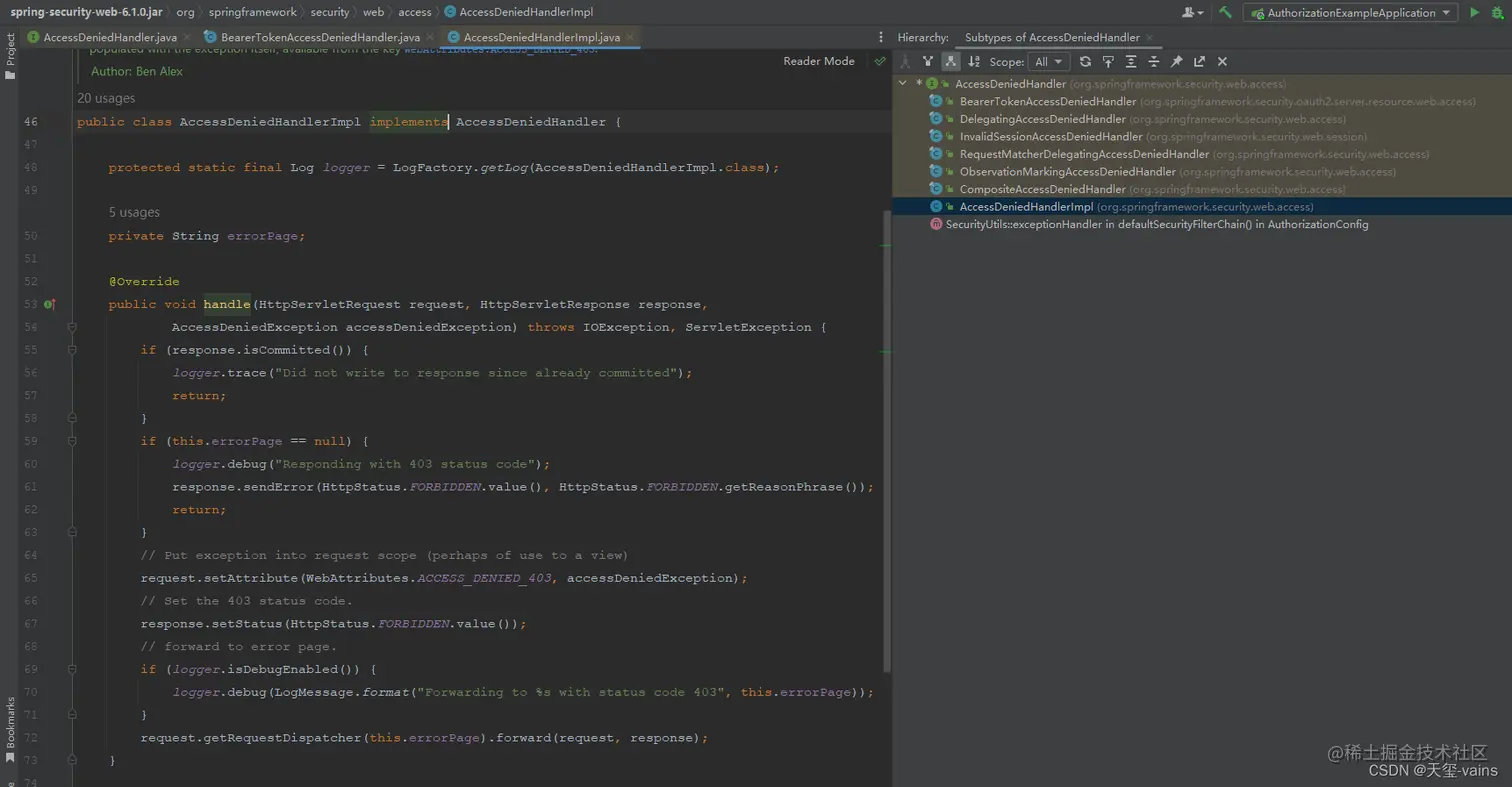Click the autoscroll to source icon
This screenshot has height=787, width=1512.
click(1108, 61)
